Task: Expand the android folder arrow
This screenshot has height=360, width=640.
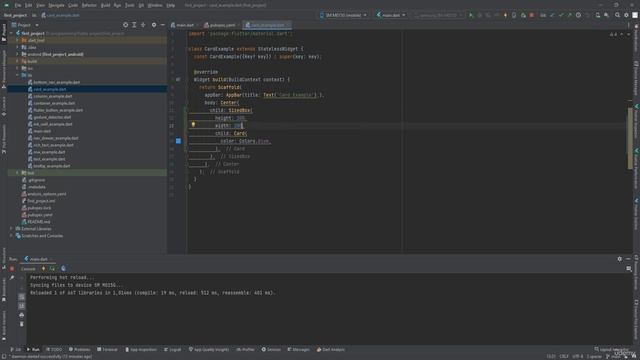Action: click(x=17, y=54)
